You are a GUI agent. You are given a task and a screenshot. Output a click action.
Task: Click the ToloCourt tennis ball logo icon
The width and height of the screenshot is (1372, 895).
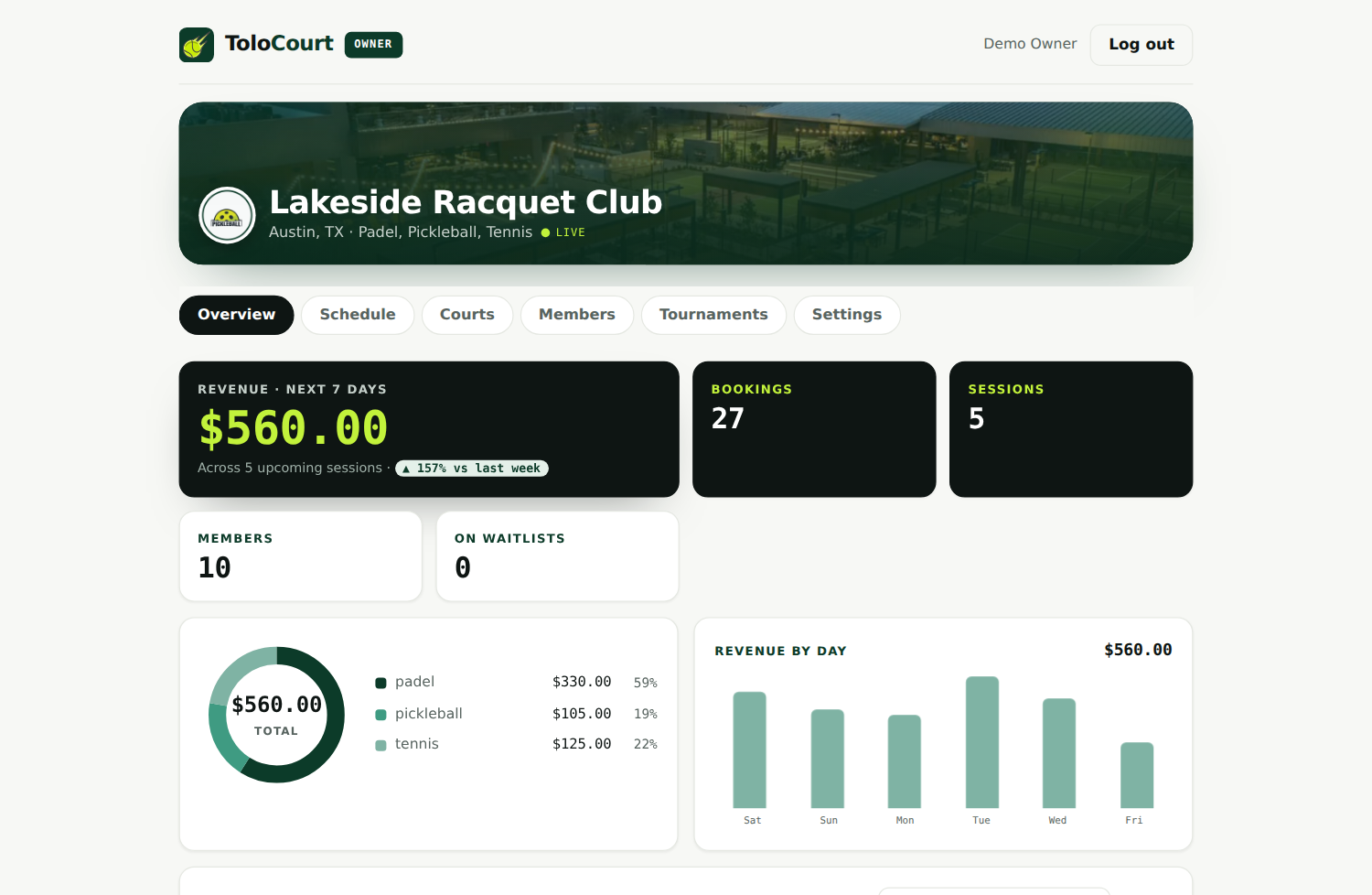pos(197,45)
